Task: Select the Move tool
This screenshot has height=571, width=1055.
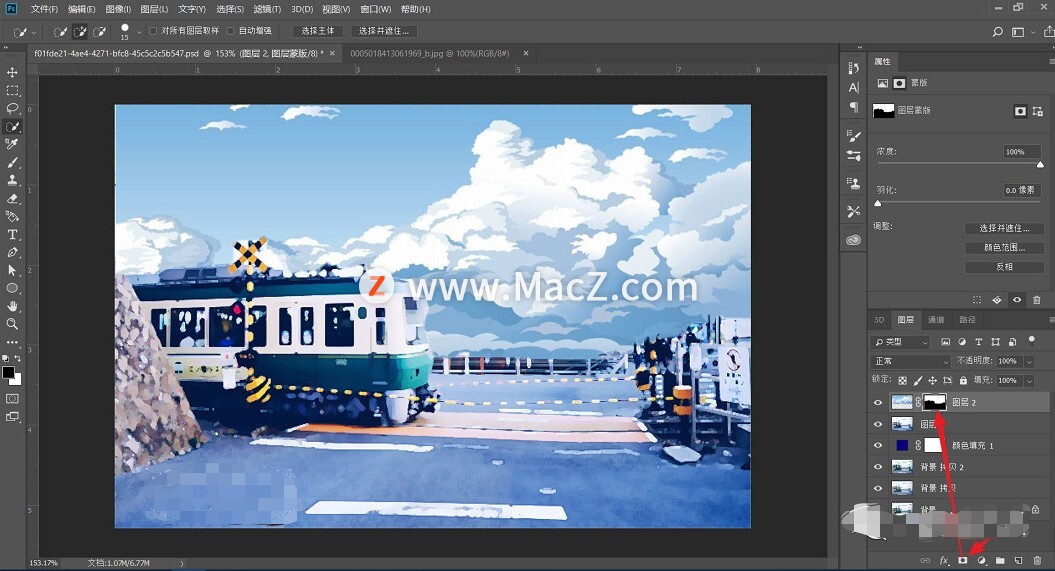Action: pos(12,73)
